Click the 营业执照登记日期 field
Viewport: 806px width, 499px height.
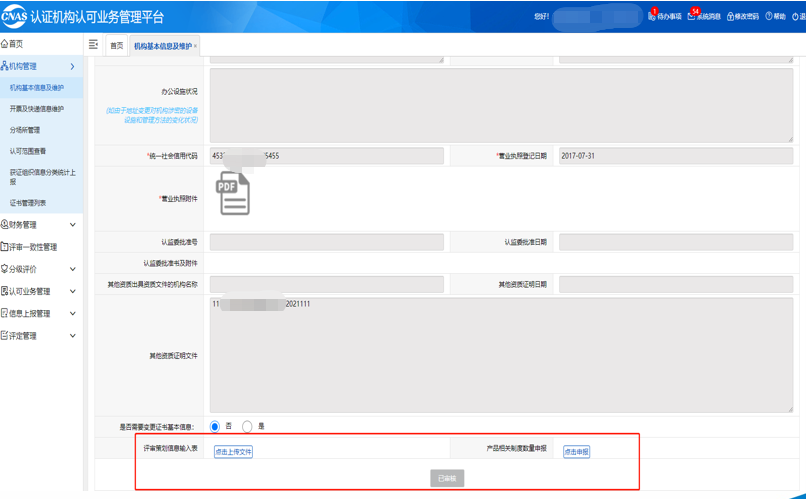pos(676,156)
